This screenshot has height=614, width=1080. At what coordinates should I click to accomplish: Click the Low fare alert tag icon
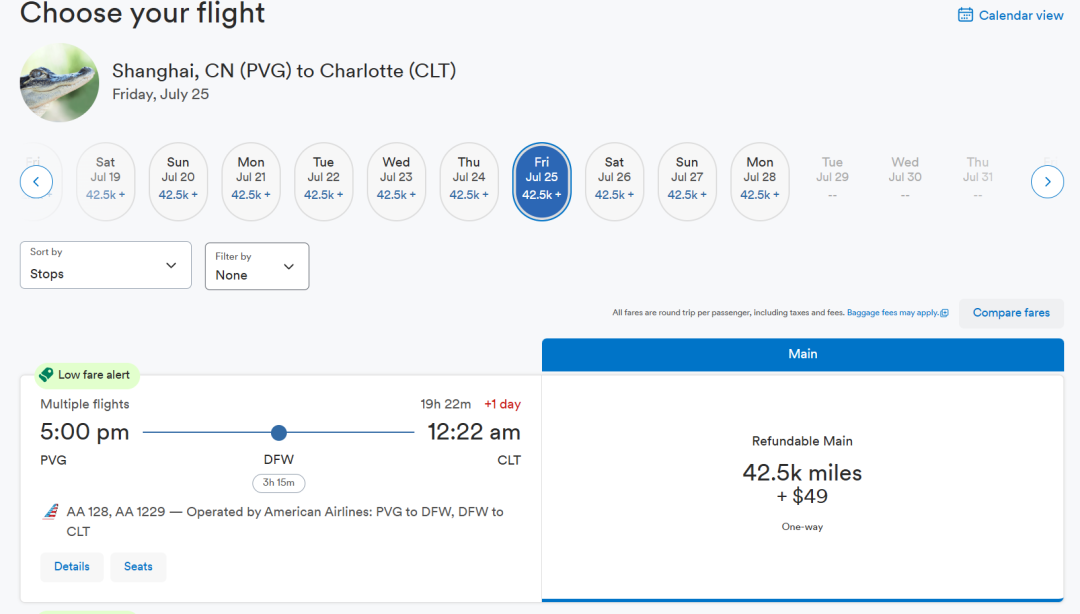pos(46,375)
